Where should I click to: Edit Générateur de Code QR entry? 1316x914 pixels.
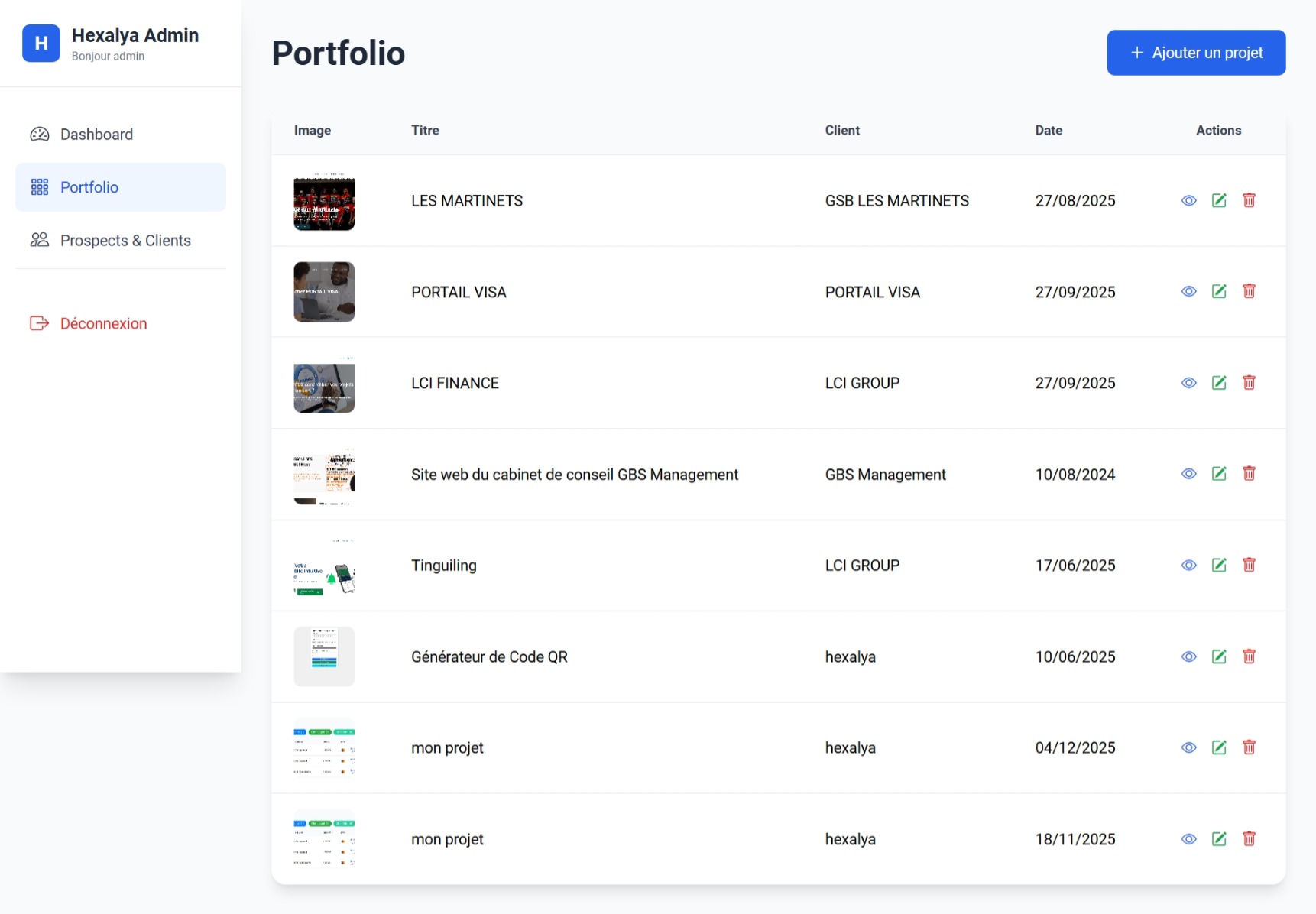[x=1219, y=656]
